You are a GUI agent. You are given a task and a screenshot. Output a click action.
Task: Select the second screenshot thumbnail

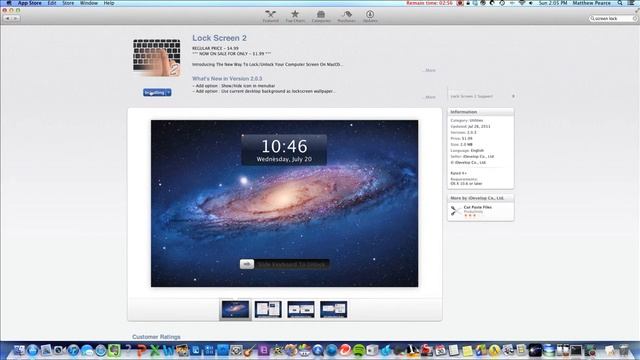[268, 309]
